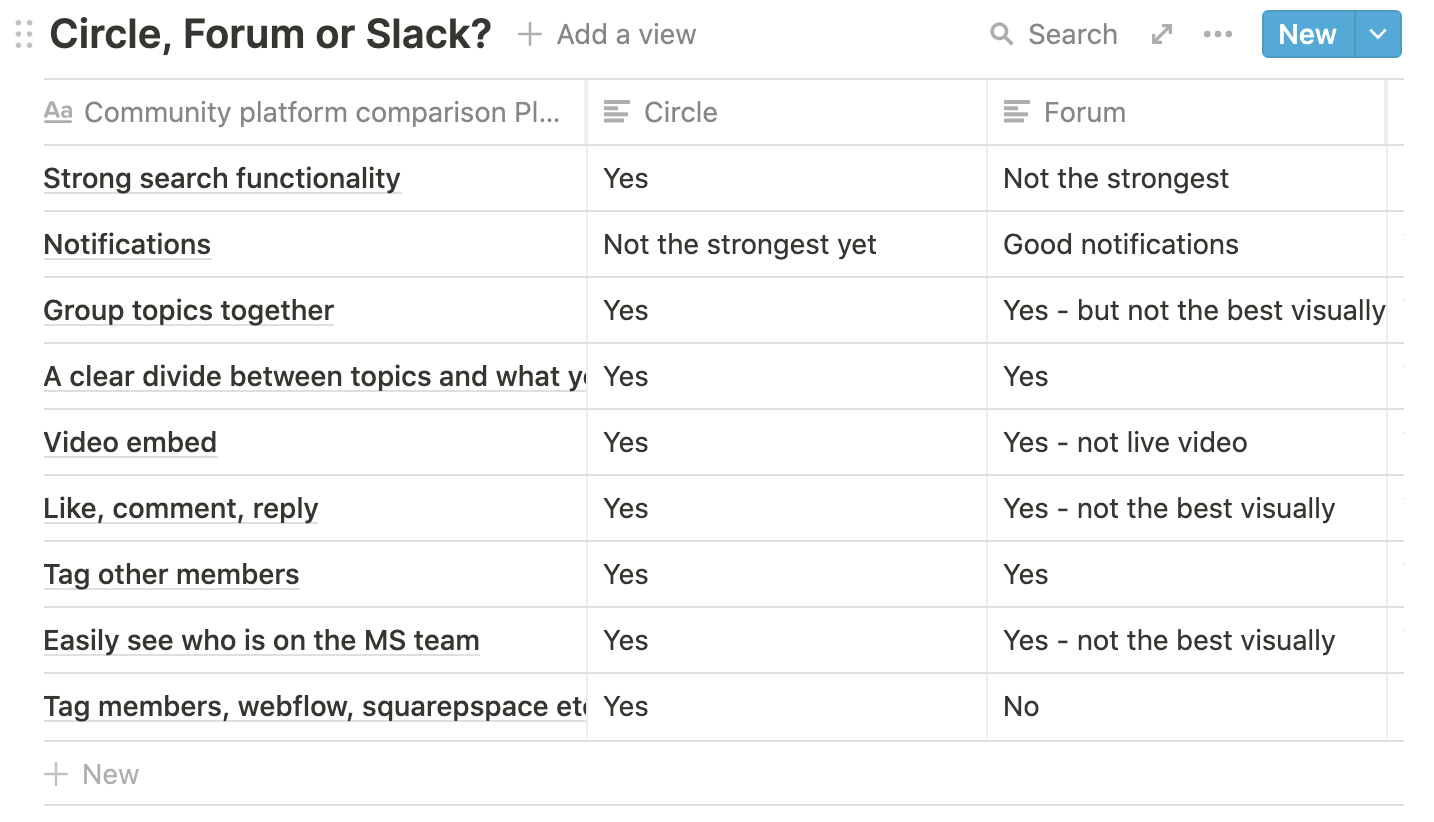This screenshot has width=1434, height=822.
Task: Open the Tag other members row
Action: tap(171, 574)
